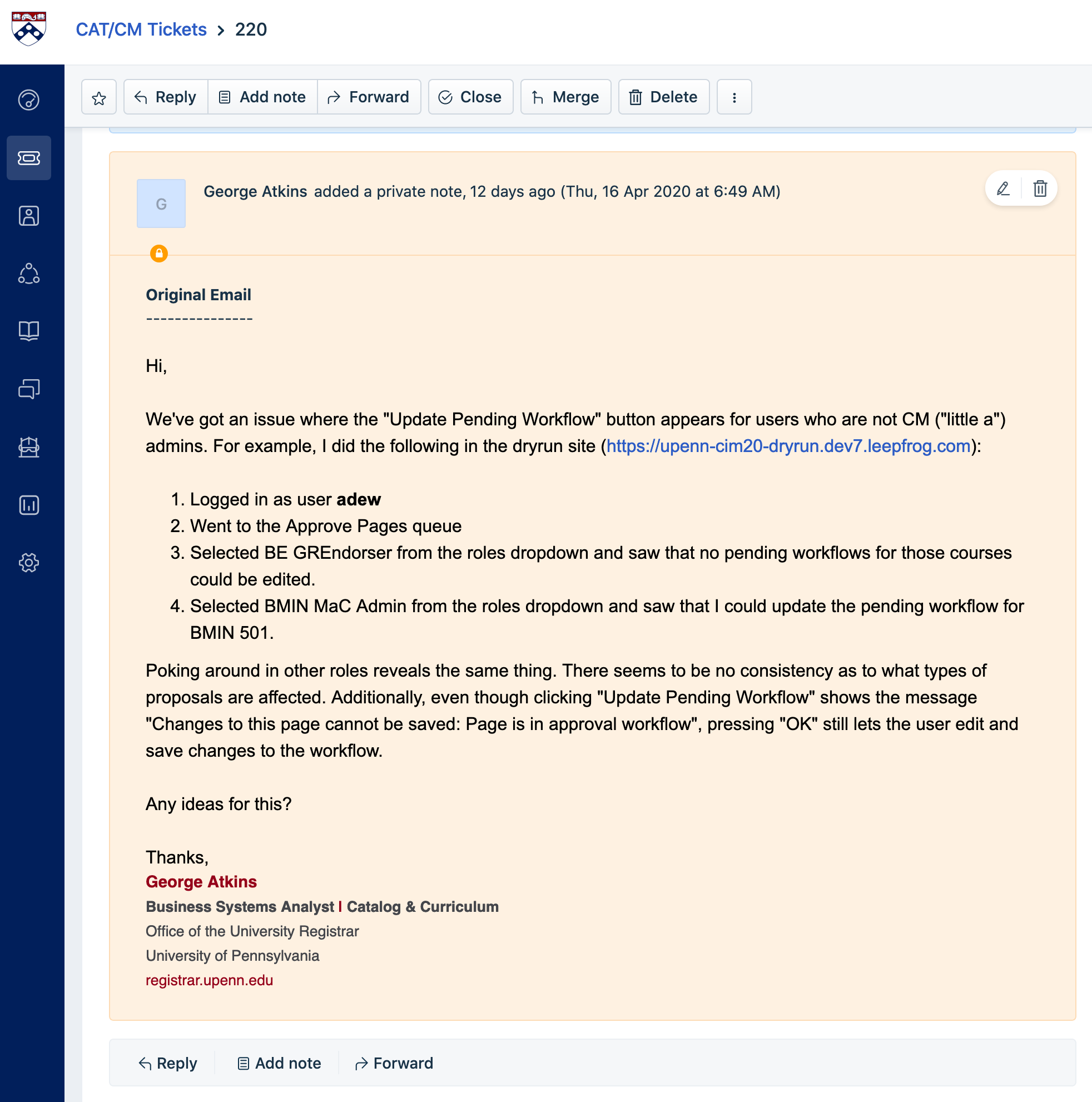Open the Contacts sidebar icon
Screen dimensions: 1092x1102
[x=28, y=216]
